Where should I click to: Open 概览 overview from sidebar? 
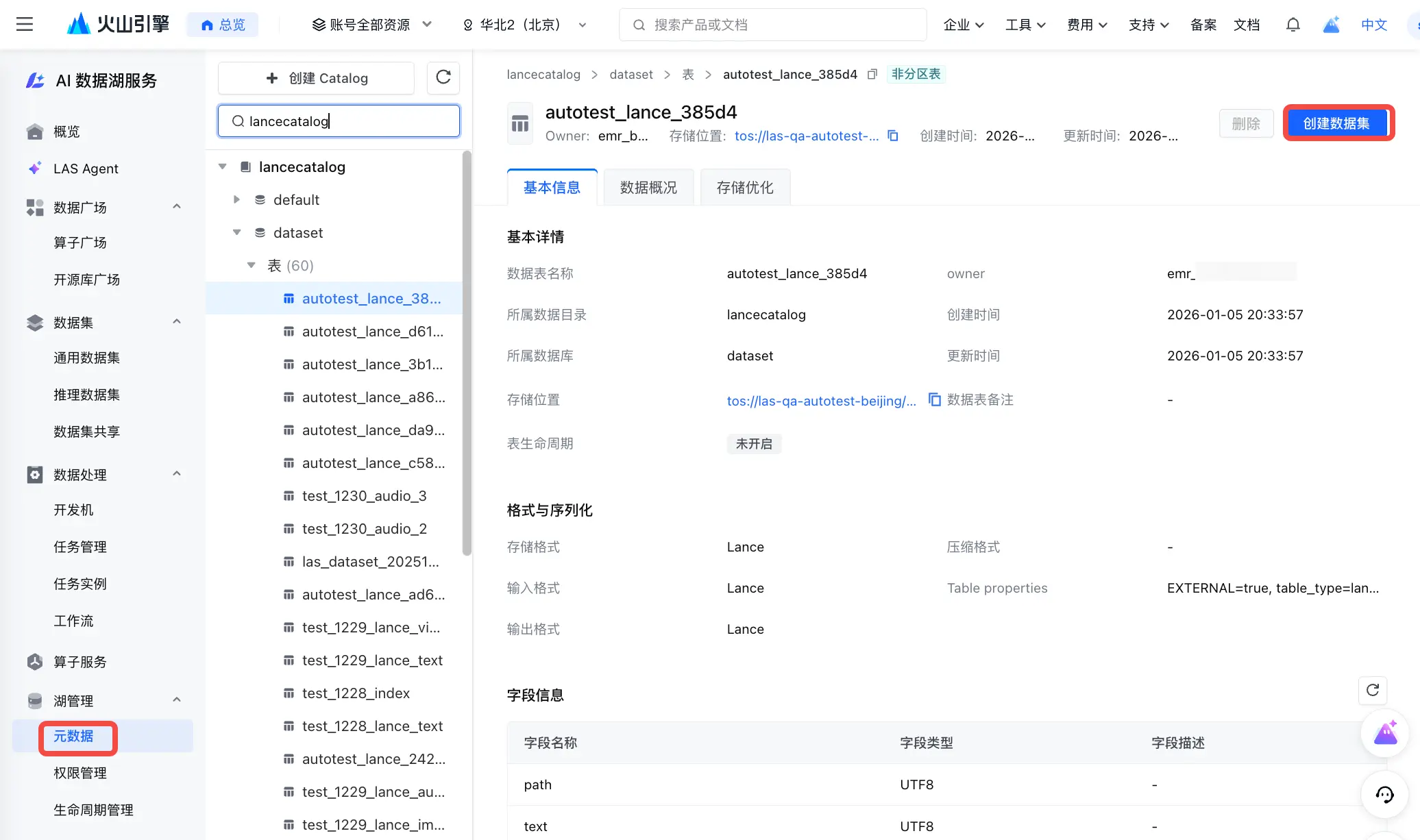pos(66,132)
